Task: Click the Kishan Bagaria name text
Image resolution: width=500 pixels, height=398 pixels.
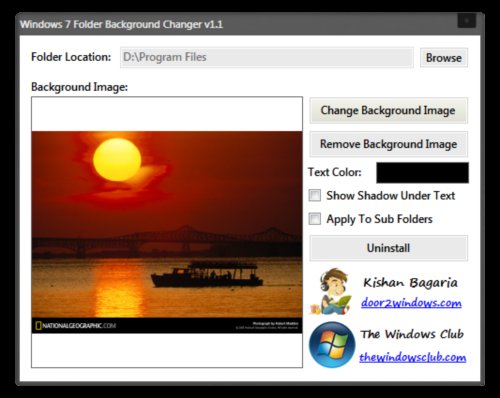Action: point(410,283)
